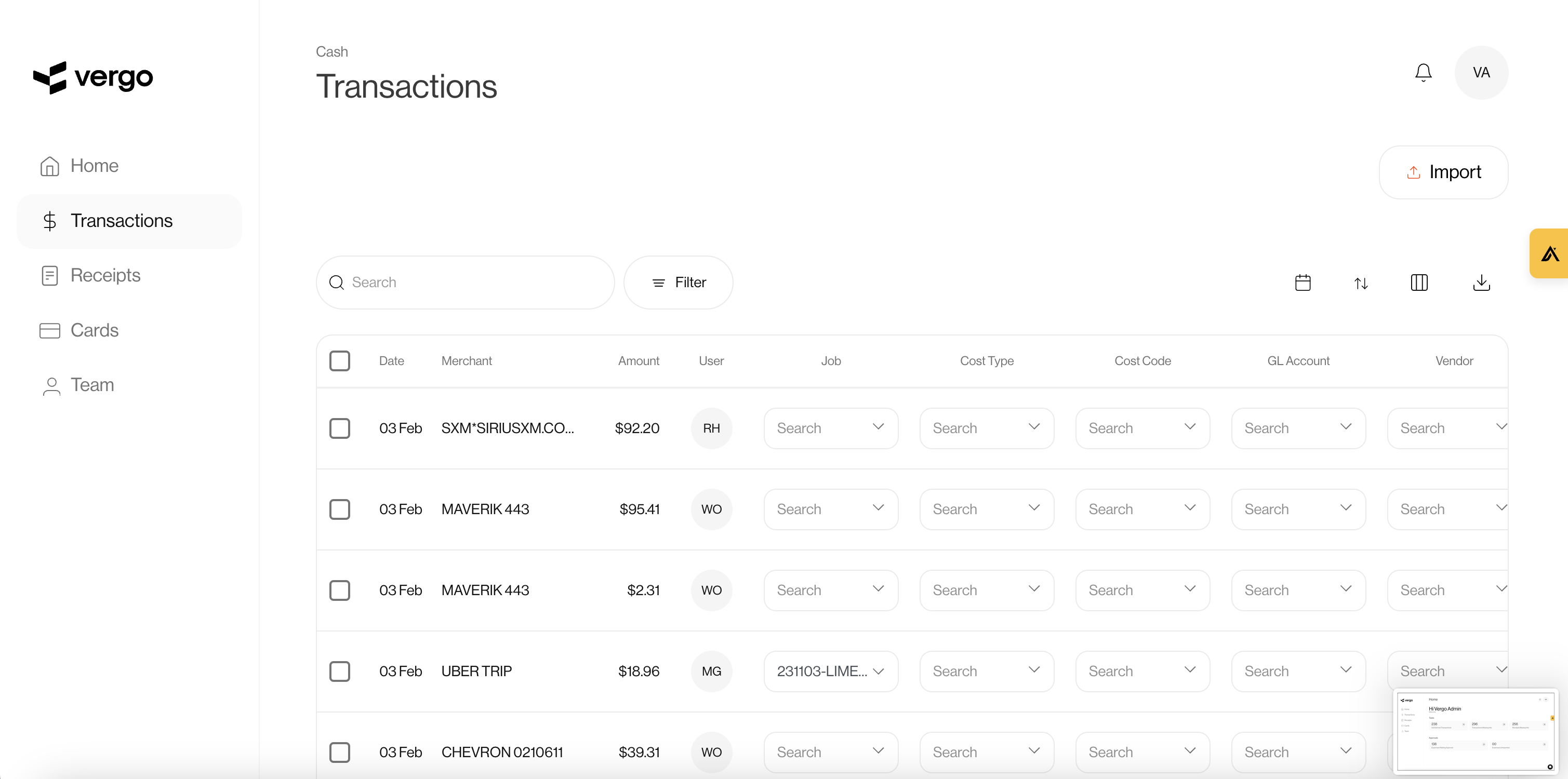
Task: Expand the 231103-LIME job selection for UBER TRIP
Action: click(x=831, y=670)
